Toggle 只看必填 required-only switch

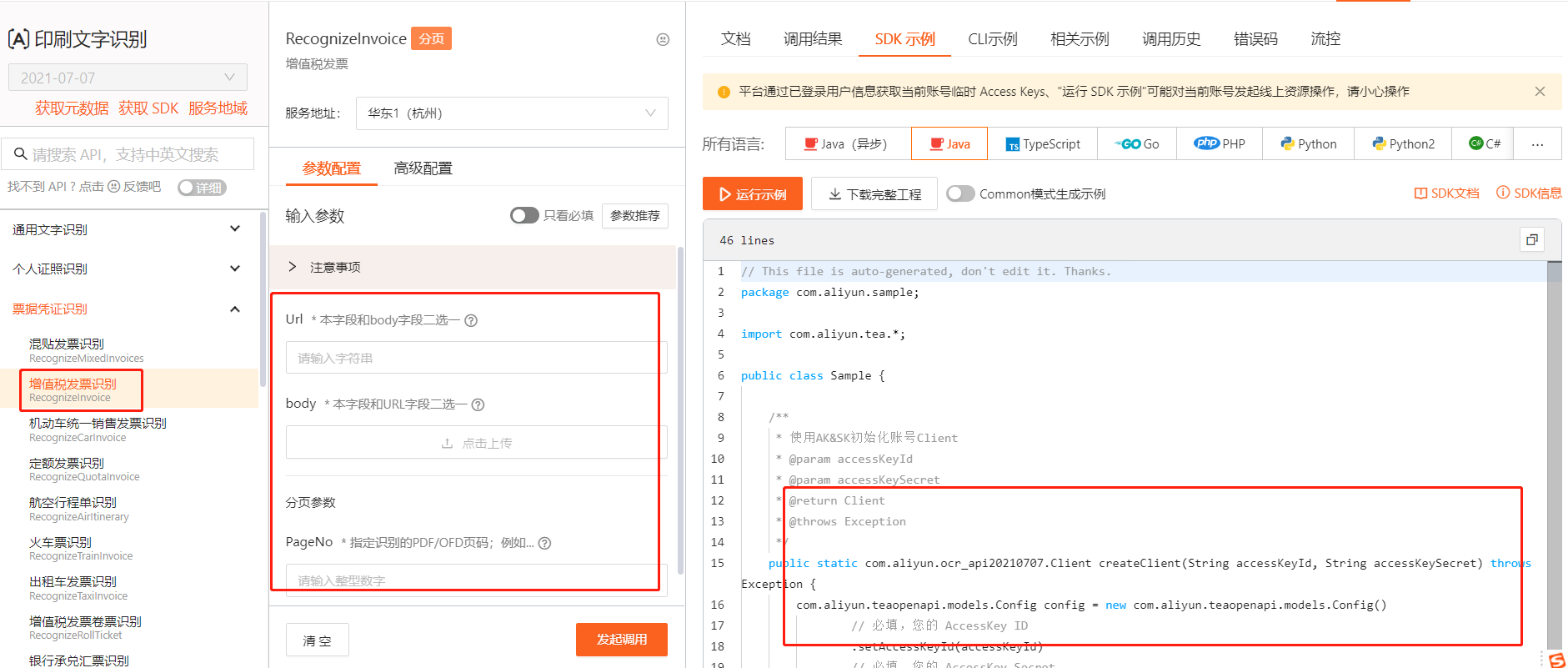[524, 216]
